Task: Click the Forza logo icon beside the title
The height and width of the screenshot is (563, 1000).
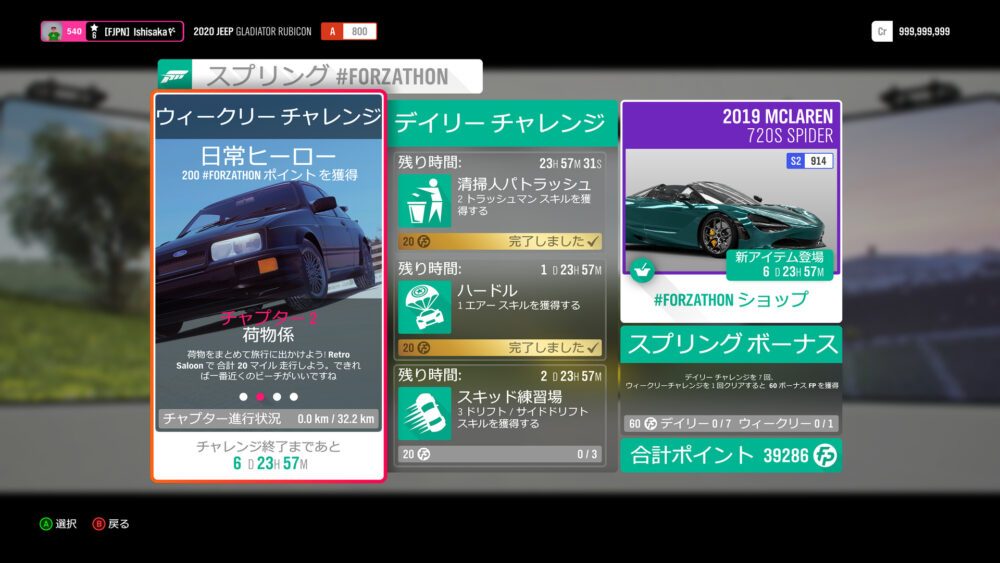Action: (175, 76)
